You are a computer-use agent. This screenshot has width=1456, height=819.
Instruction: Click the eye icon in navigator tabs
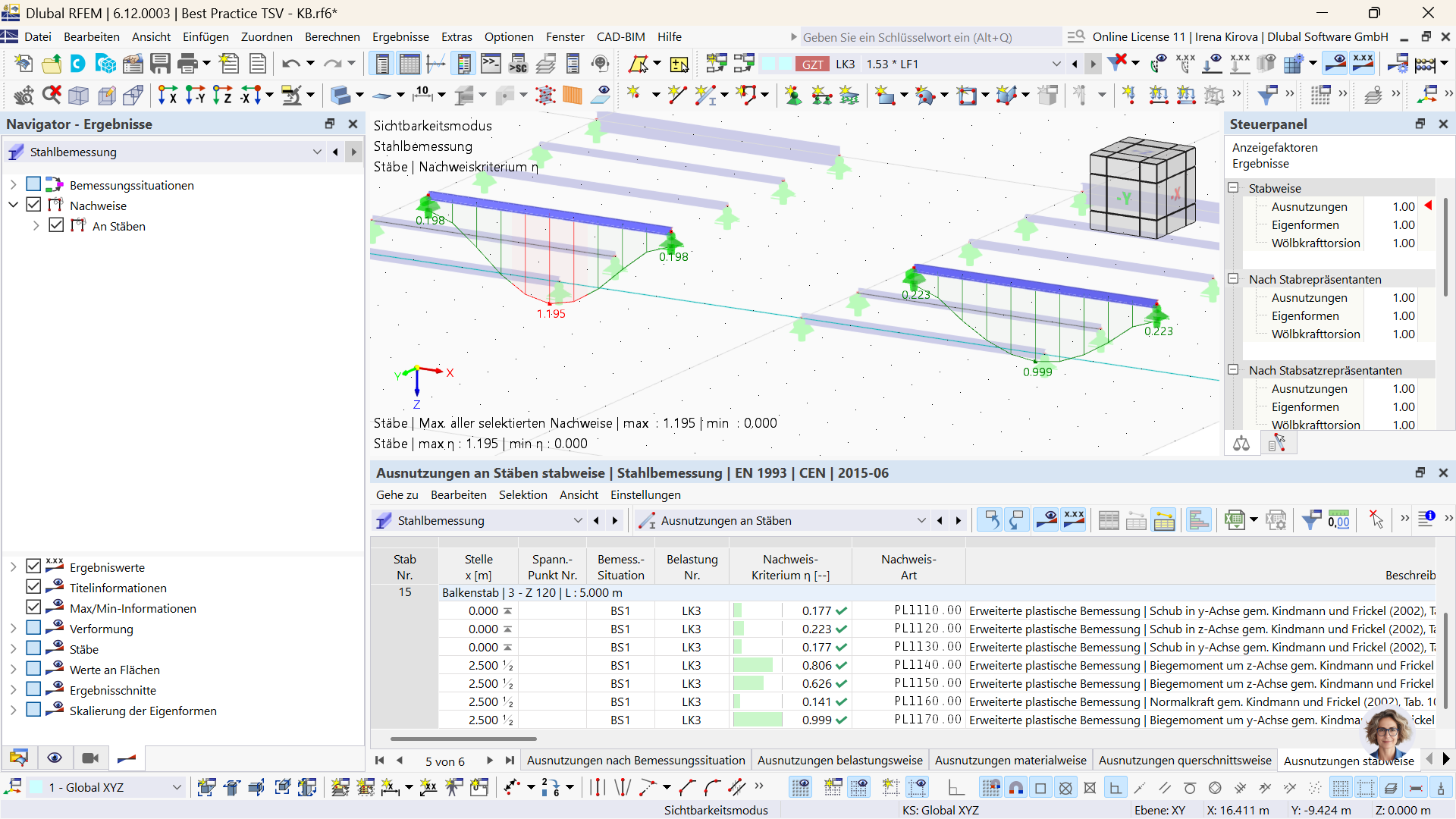click(x=55, y=758)
